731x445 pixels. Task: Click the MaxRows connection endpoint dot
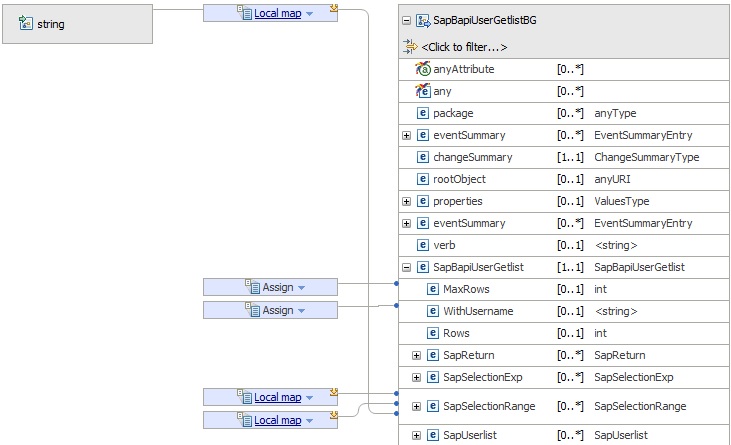tap(396, 283)
